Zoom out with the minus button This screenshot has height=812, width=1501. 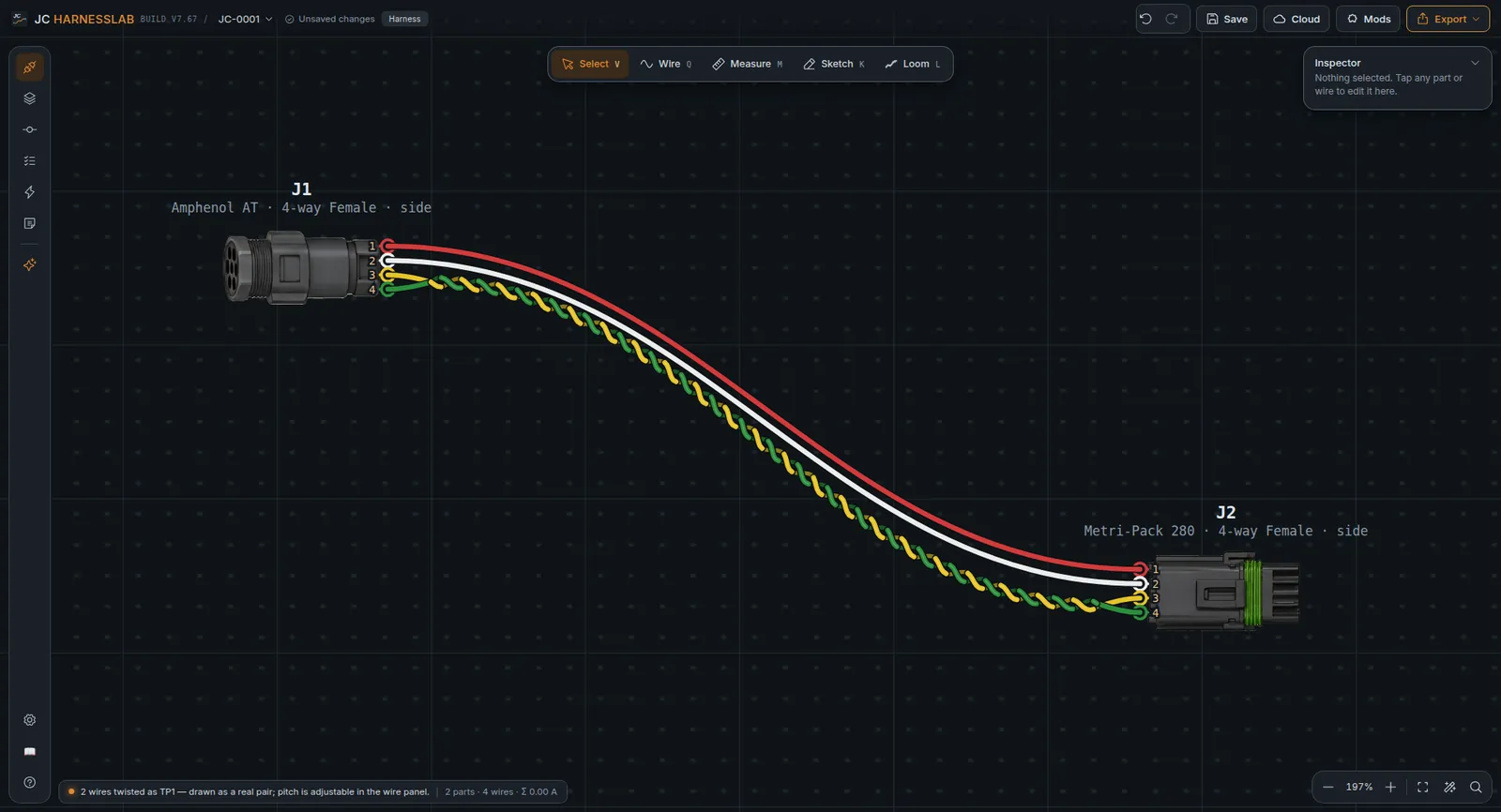[x=1327, y=788]
